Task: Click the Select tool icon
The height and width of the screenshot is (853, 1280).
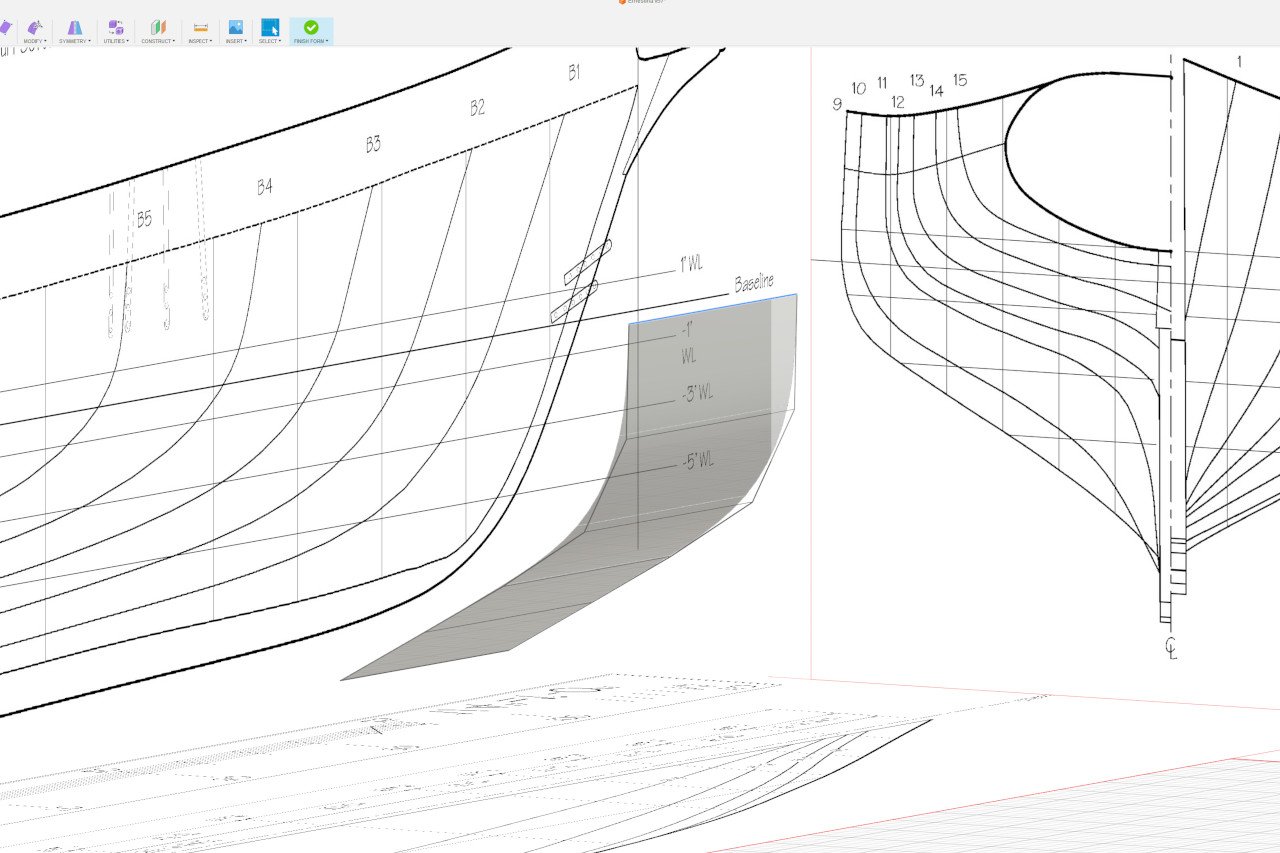Action: coord(270,27)
